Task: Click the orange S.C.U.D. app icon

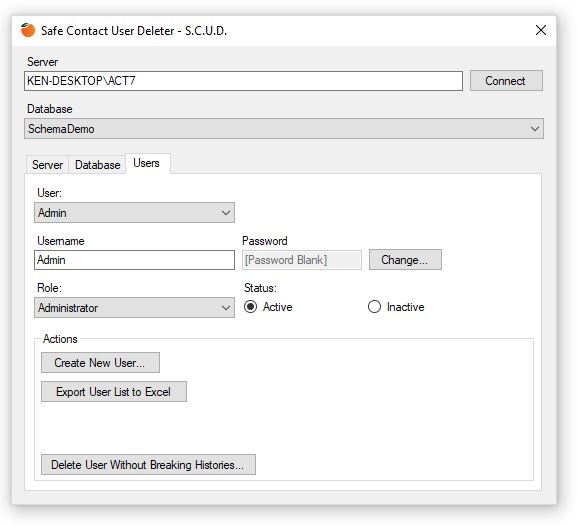Action: point(28,30)
